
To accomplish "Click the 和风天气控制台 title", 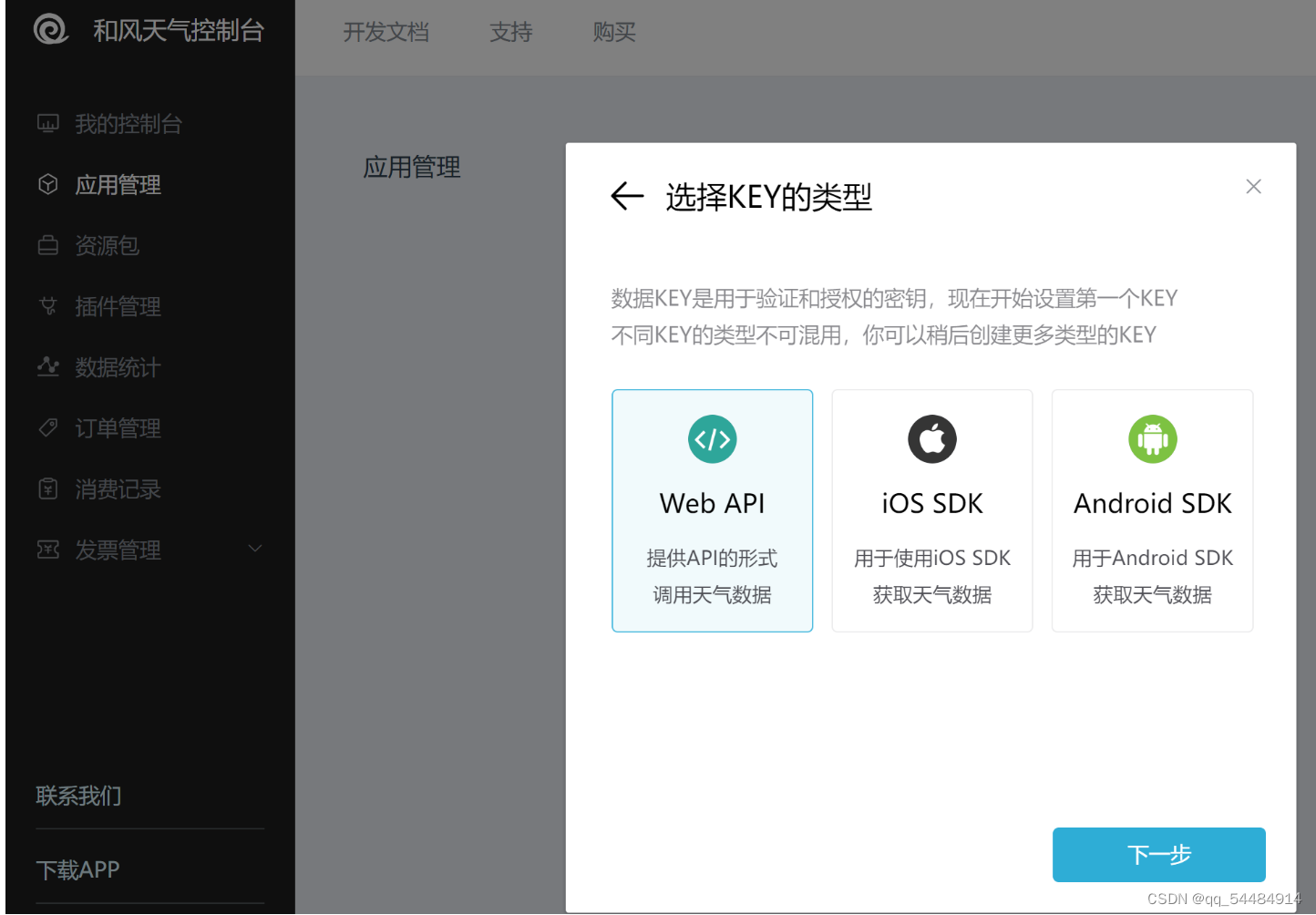I will tap(179, 30).
